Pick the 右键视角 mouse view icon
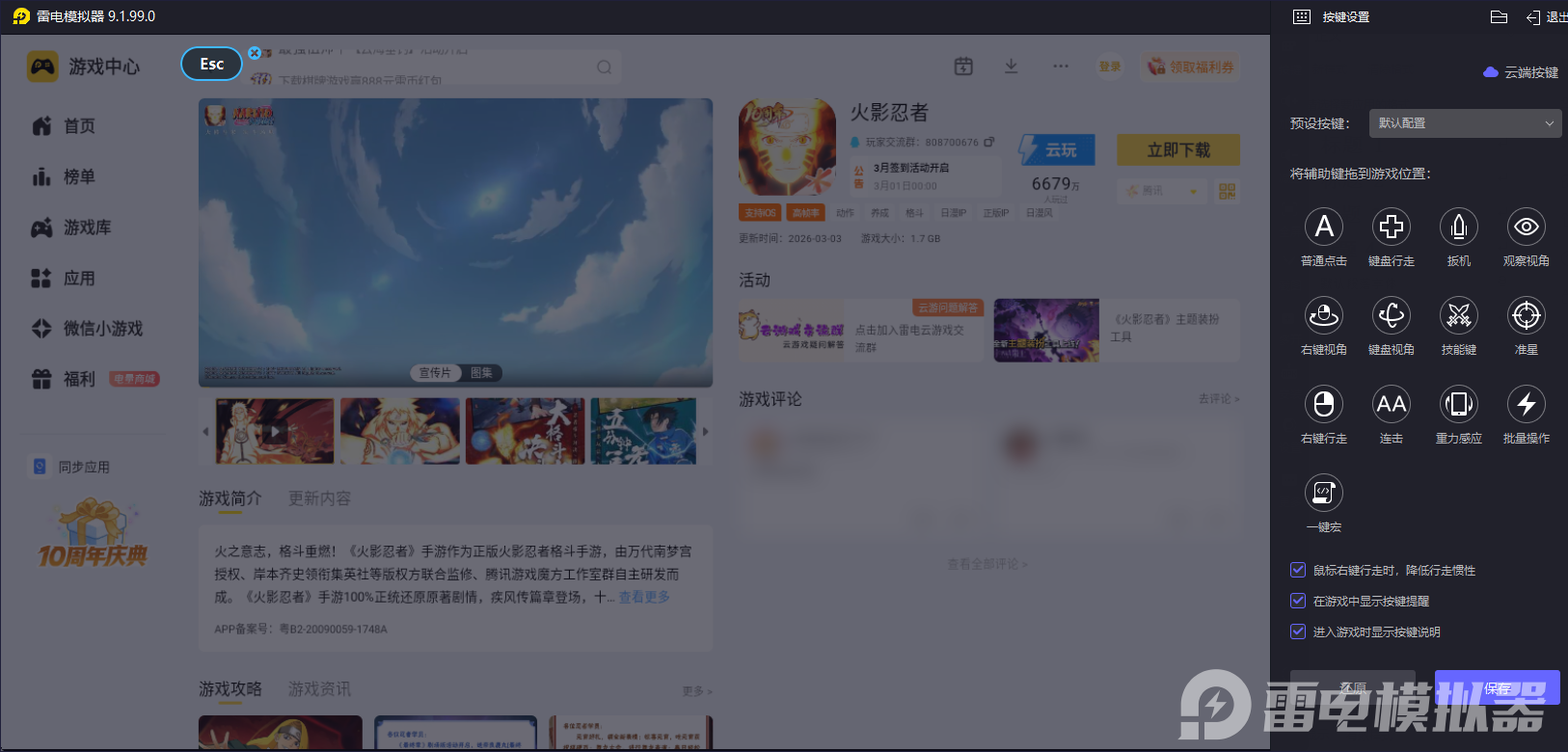The height and width of the screenshot is (752, 1568). (1324, 315)
